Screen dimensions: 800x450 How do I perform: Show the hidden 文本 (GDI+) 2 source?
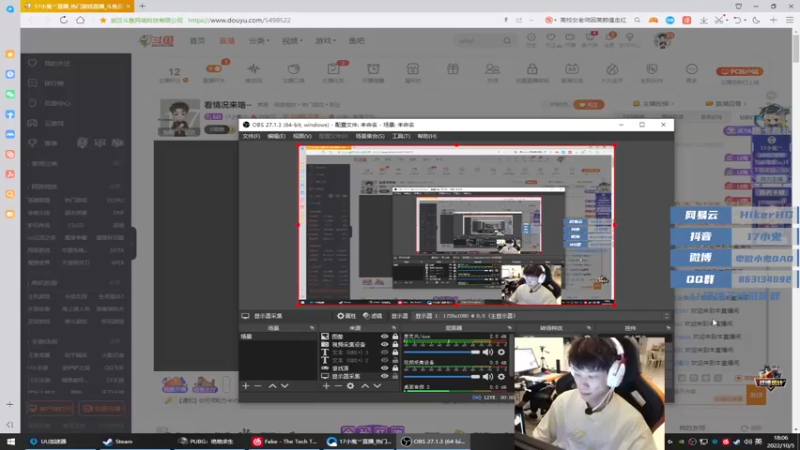[x=384, y=360]
